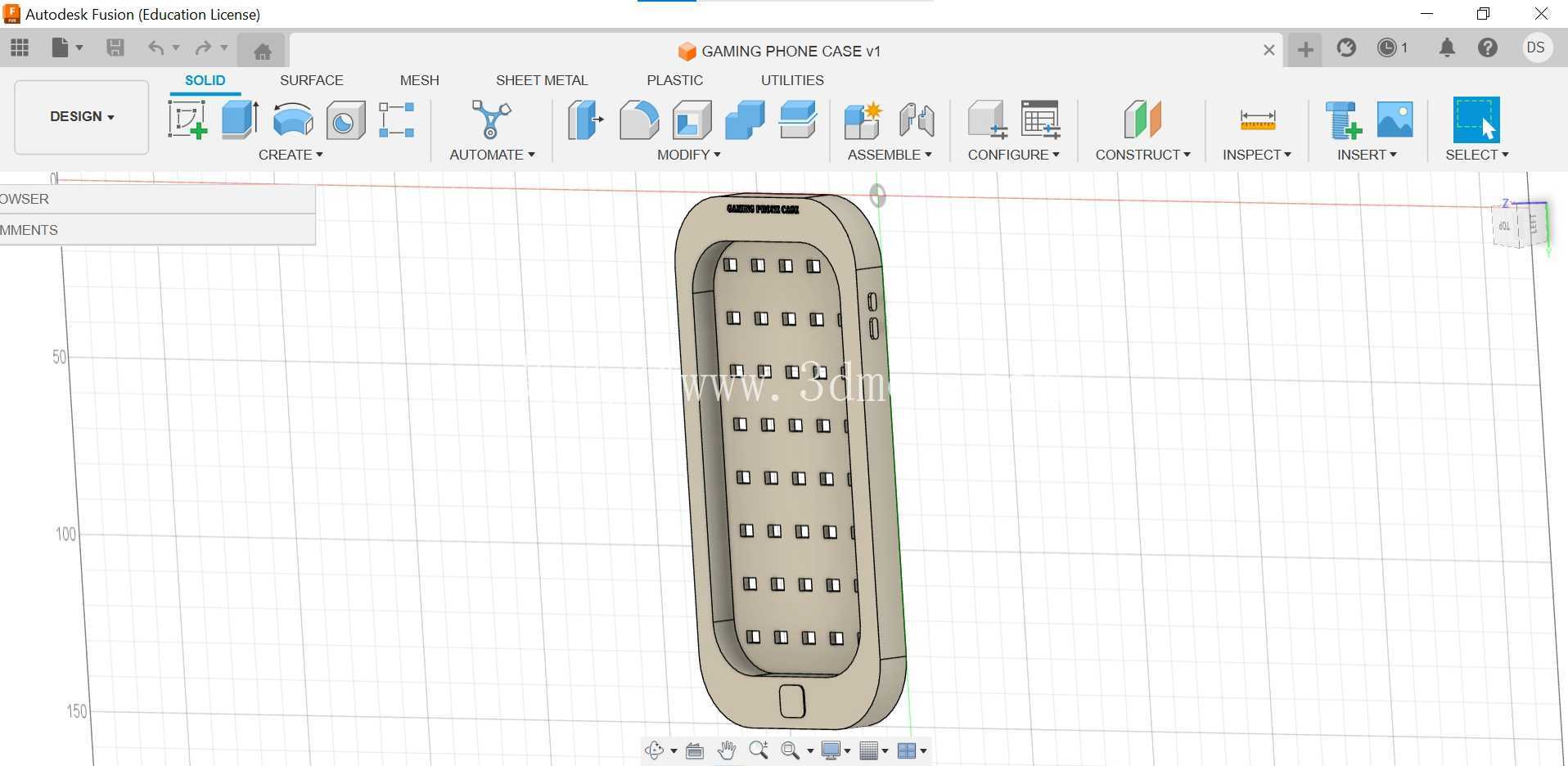1568x766 pixels.
Task: Switch to the UTILITIES tab
Action: [x=792, y=80]
